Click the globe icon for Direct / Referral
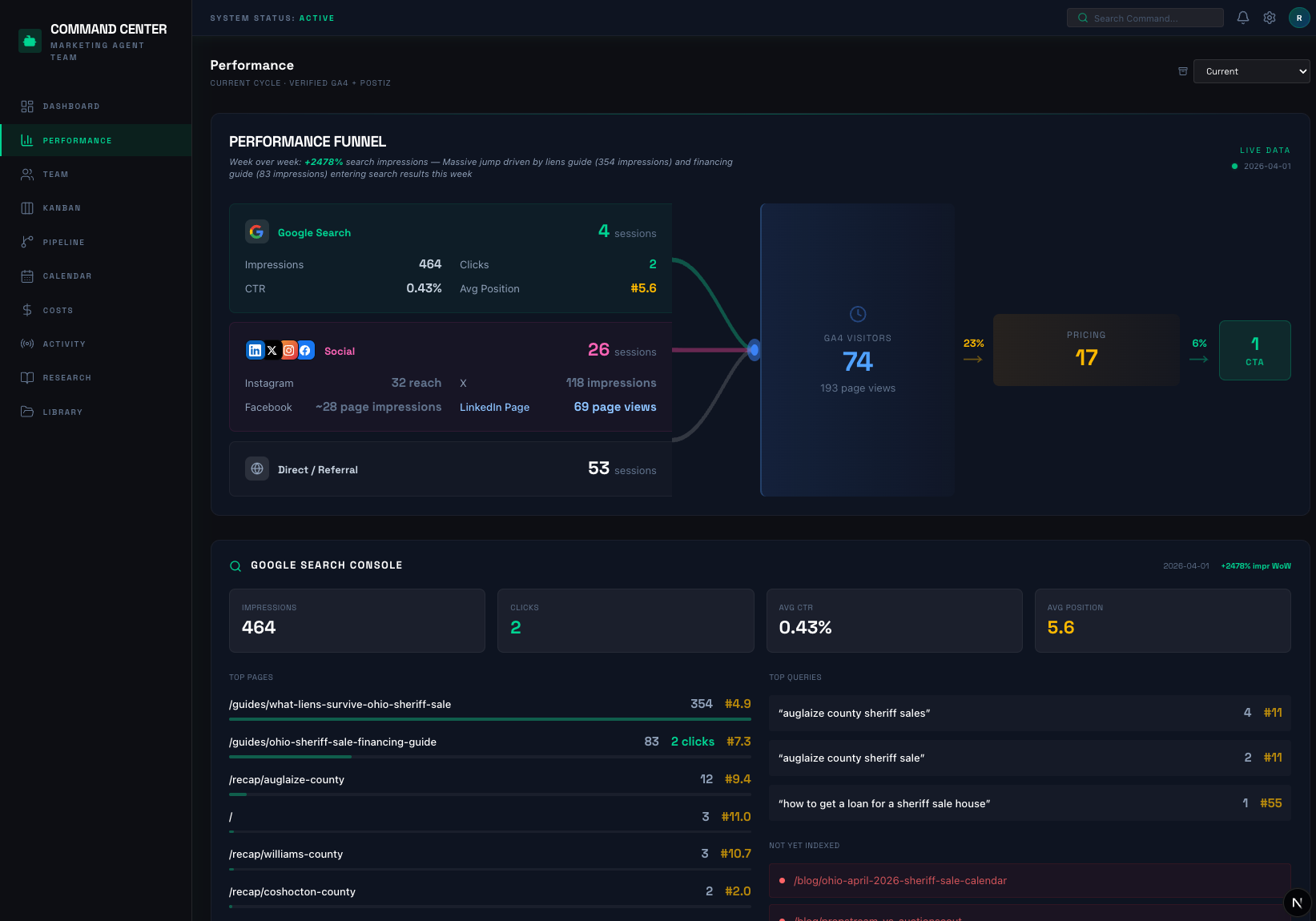 257,469
